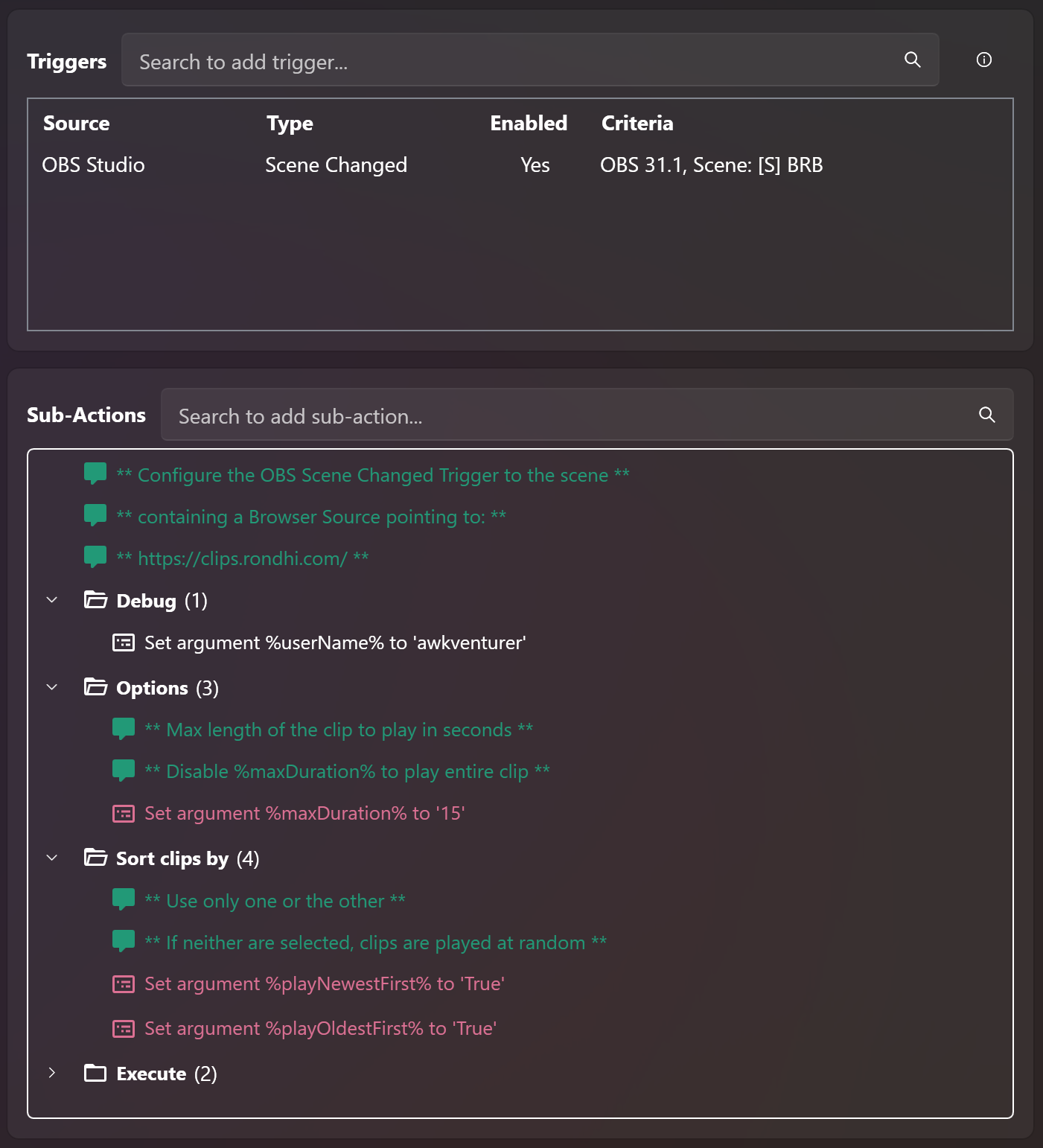
Task: Collapse the Options group chevron
Action: click(52, 687)
